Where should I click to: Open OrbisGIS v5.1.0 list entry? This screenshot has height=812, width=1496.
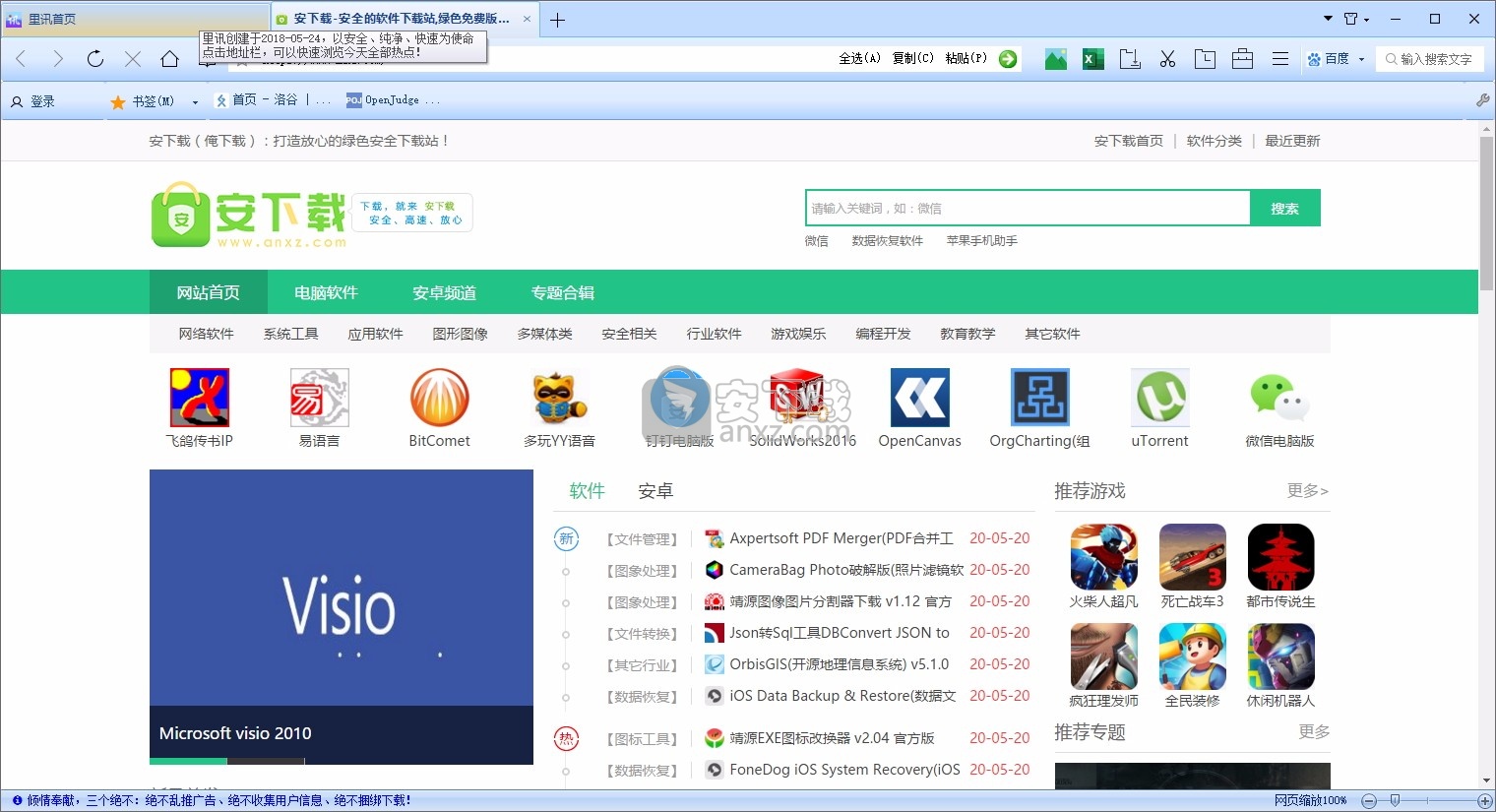point(840,664)
